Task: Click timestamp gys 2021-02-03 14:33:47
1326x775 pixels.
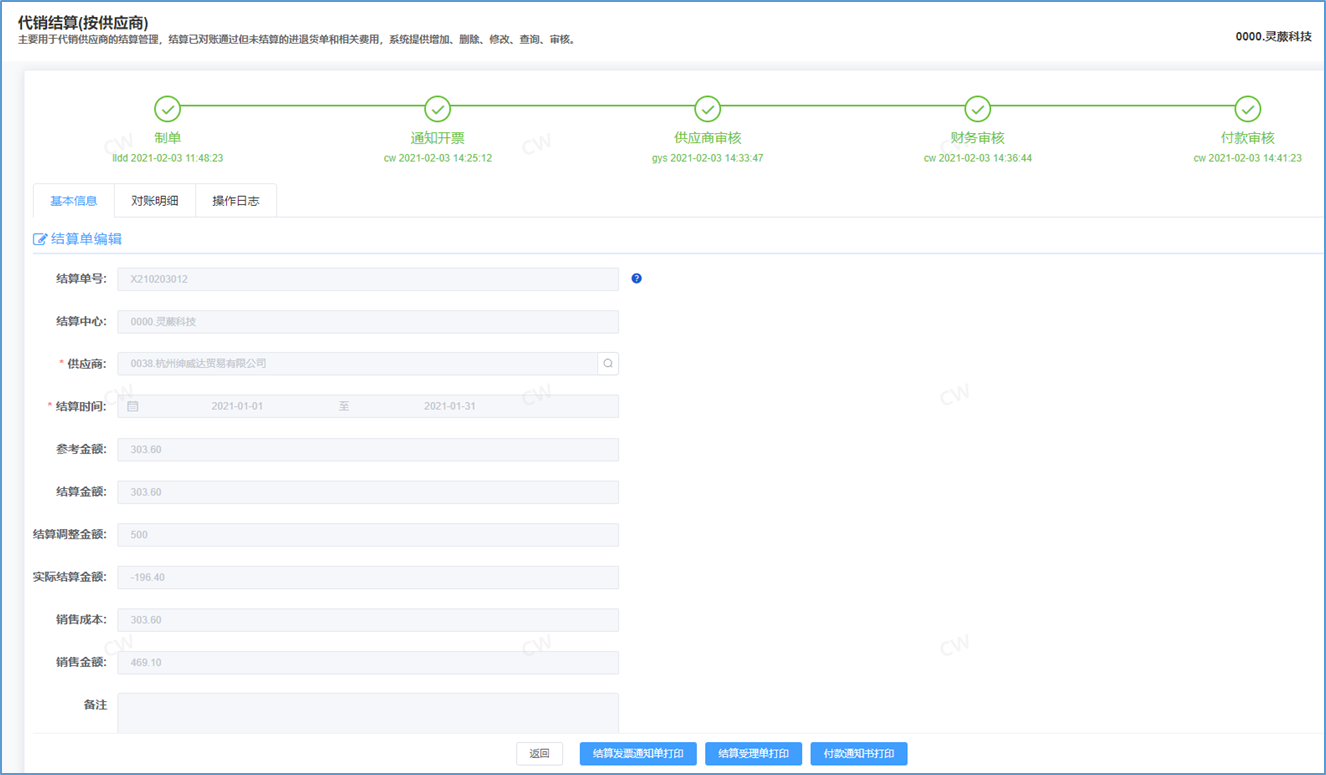Action: tap(708, 158)
